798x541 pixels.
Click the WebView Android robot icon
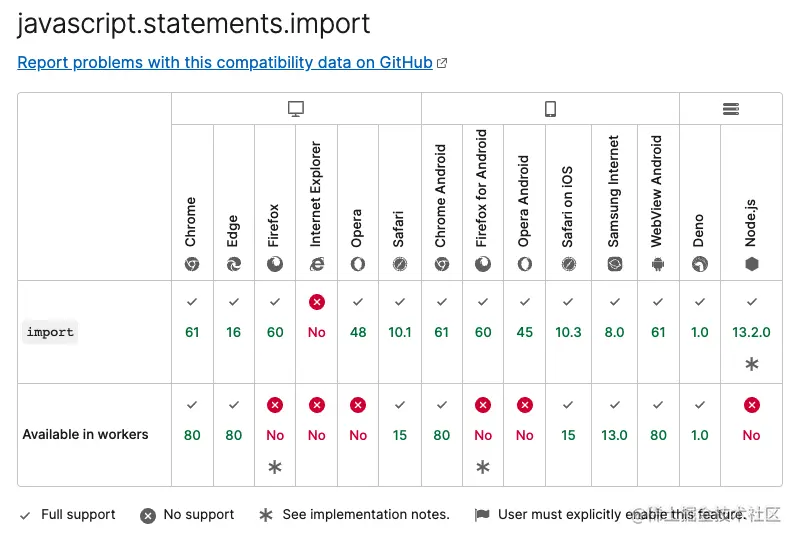point(658,264)
